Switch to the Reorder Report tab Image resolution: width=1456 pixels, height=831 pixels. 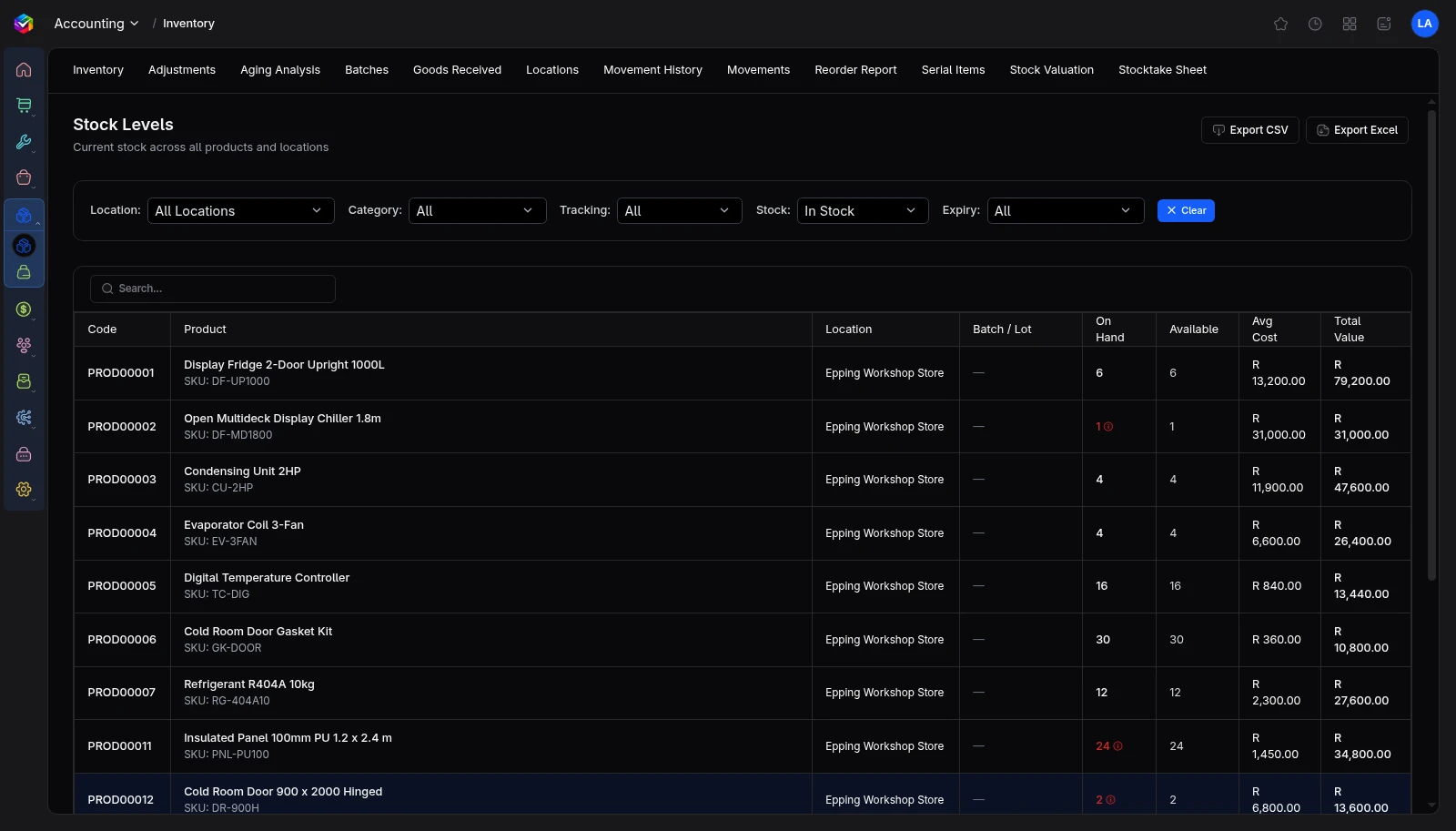pyautogui.click(x=855, y=70)
